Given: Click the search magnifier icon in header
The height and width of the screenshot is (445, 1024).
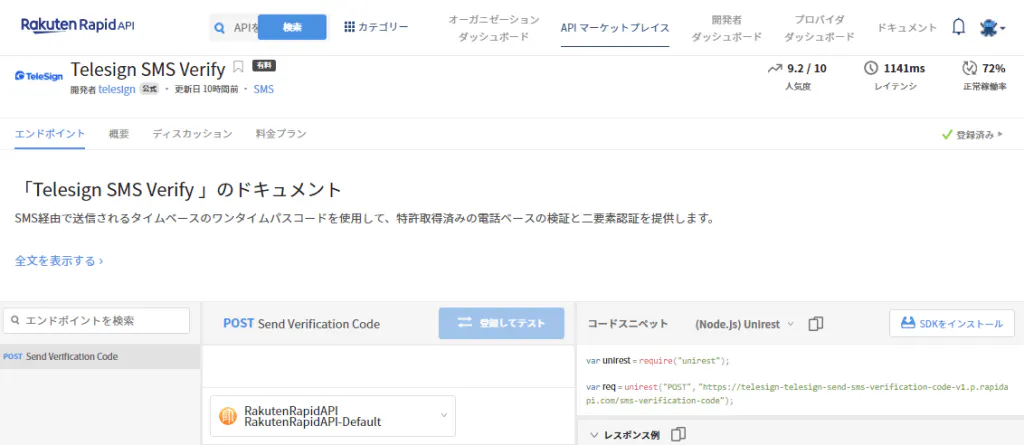Looking at the screenshot, I should (x=221, y=27).
